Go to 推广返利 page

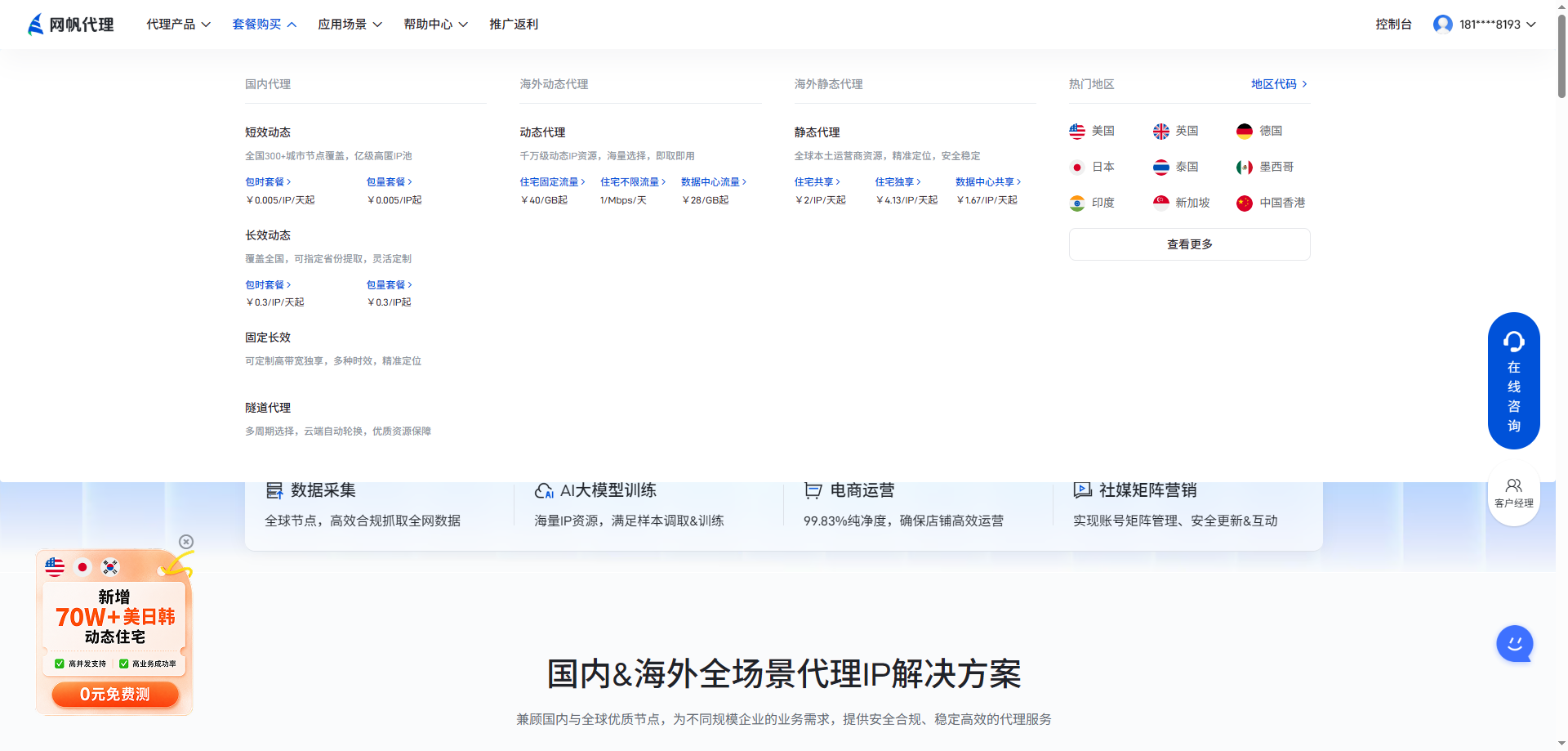(514, 25)
